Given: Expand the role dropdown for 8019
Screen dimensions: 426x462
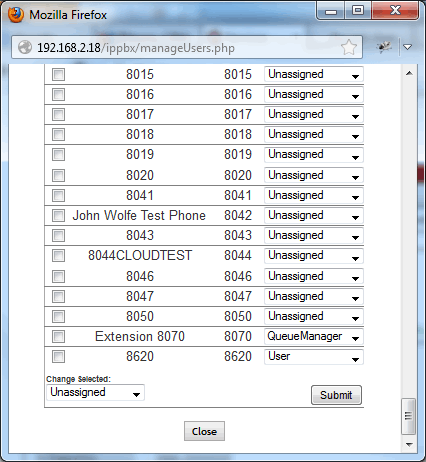Looking at the screenshot, I should tap(314, 154).
